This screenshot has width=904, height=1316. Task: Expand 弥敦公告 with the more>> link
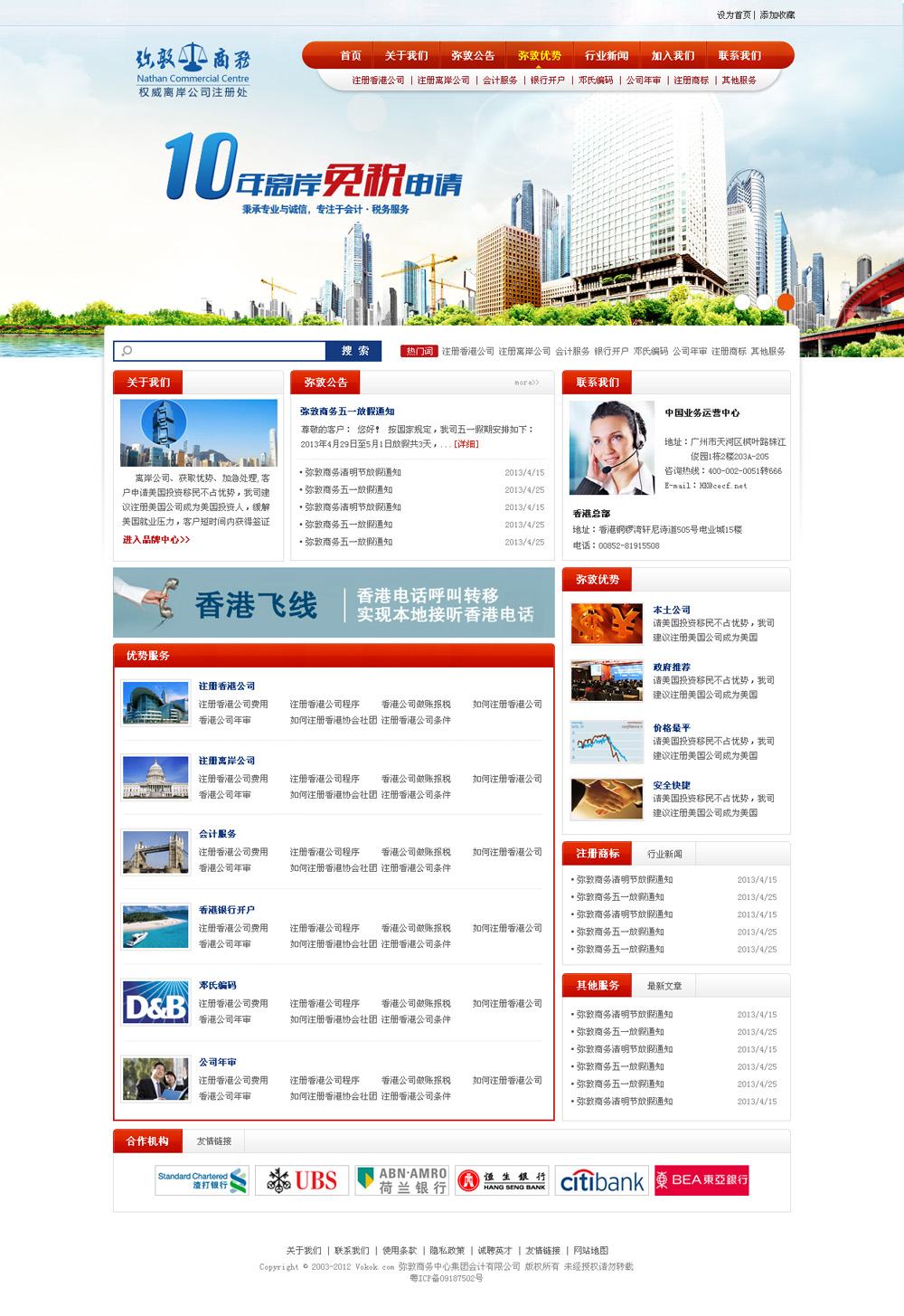(527, 382)
